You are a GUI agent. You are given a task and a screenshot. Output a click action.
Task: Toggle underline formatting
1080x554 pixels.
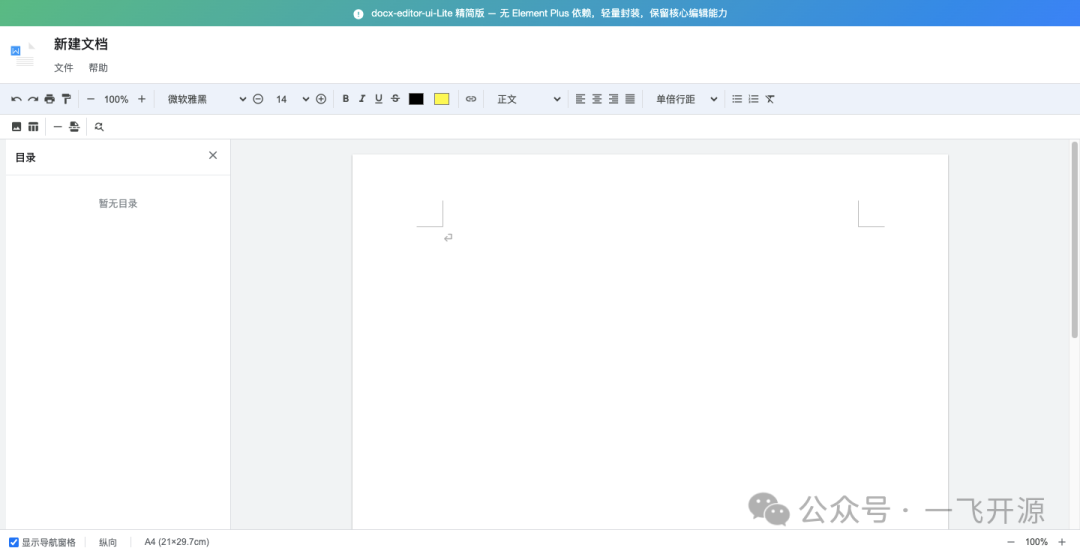click(x=379, y=99)
